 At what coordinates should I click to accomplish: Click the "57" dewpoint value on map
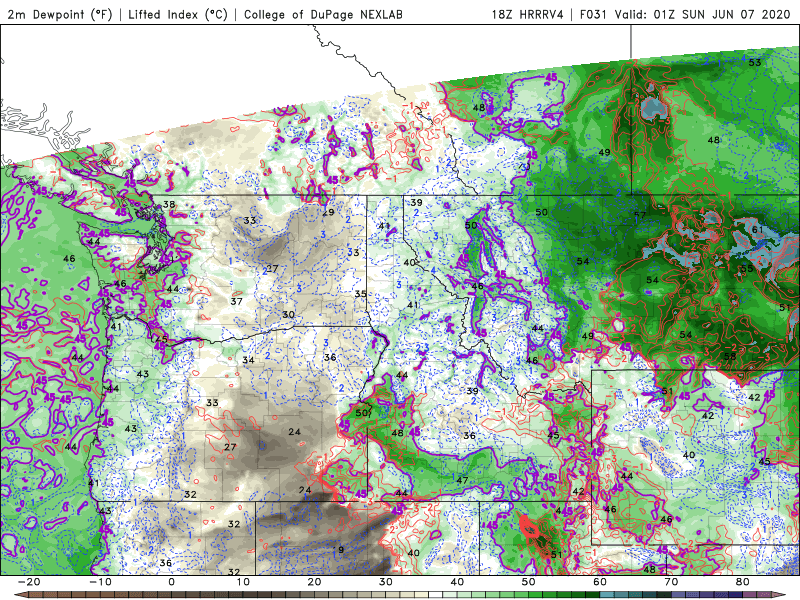tap(640, 215)
